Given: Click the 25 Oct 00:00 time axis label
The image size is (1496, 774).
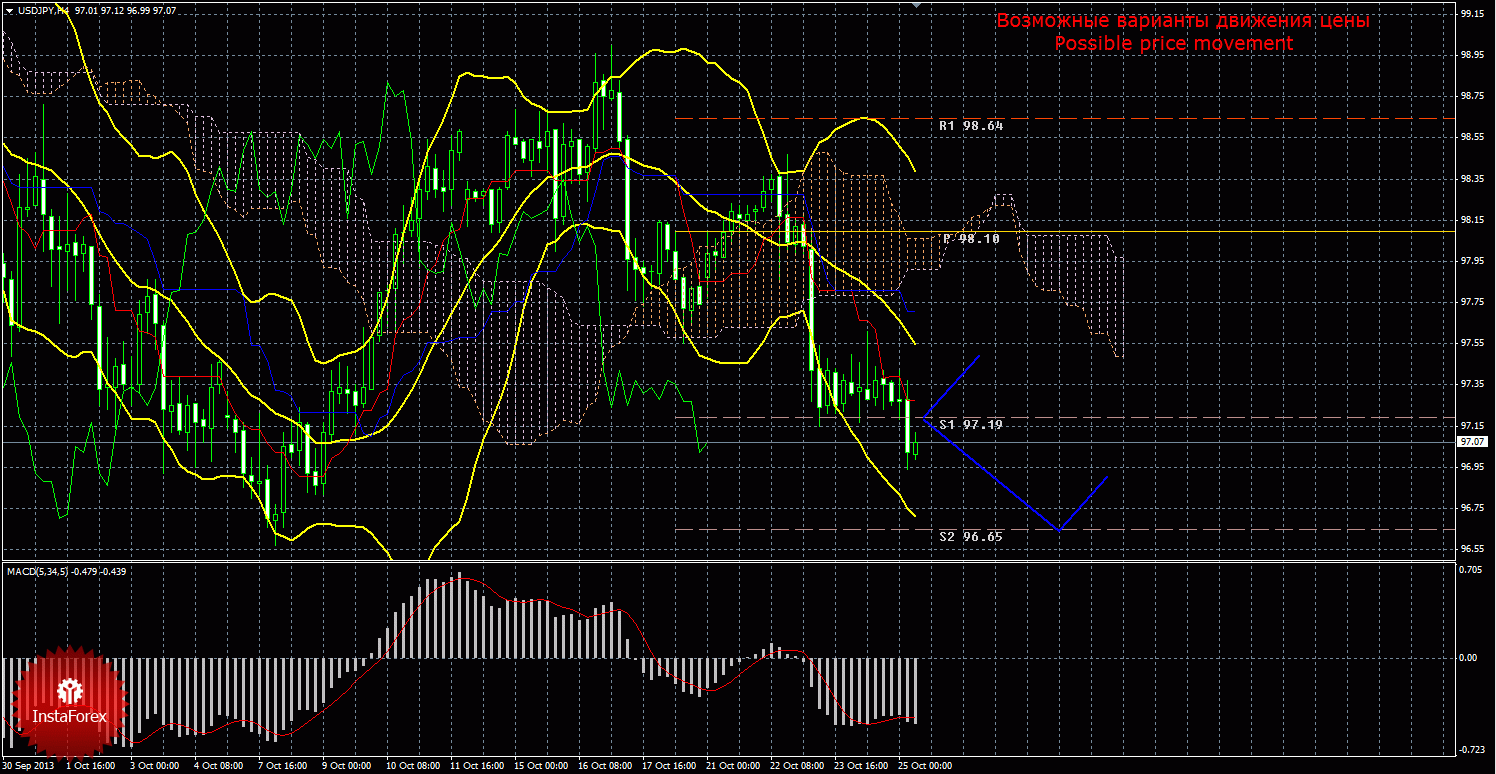Looking at the screenshot, I should (926, 766).
